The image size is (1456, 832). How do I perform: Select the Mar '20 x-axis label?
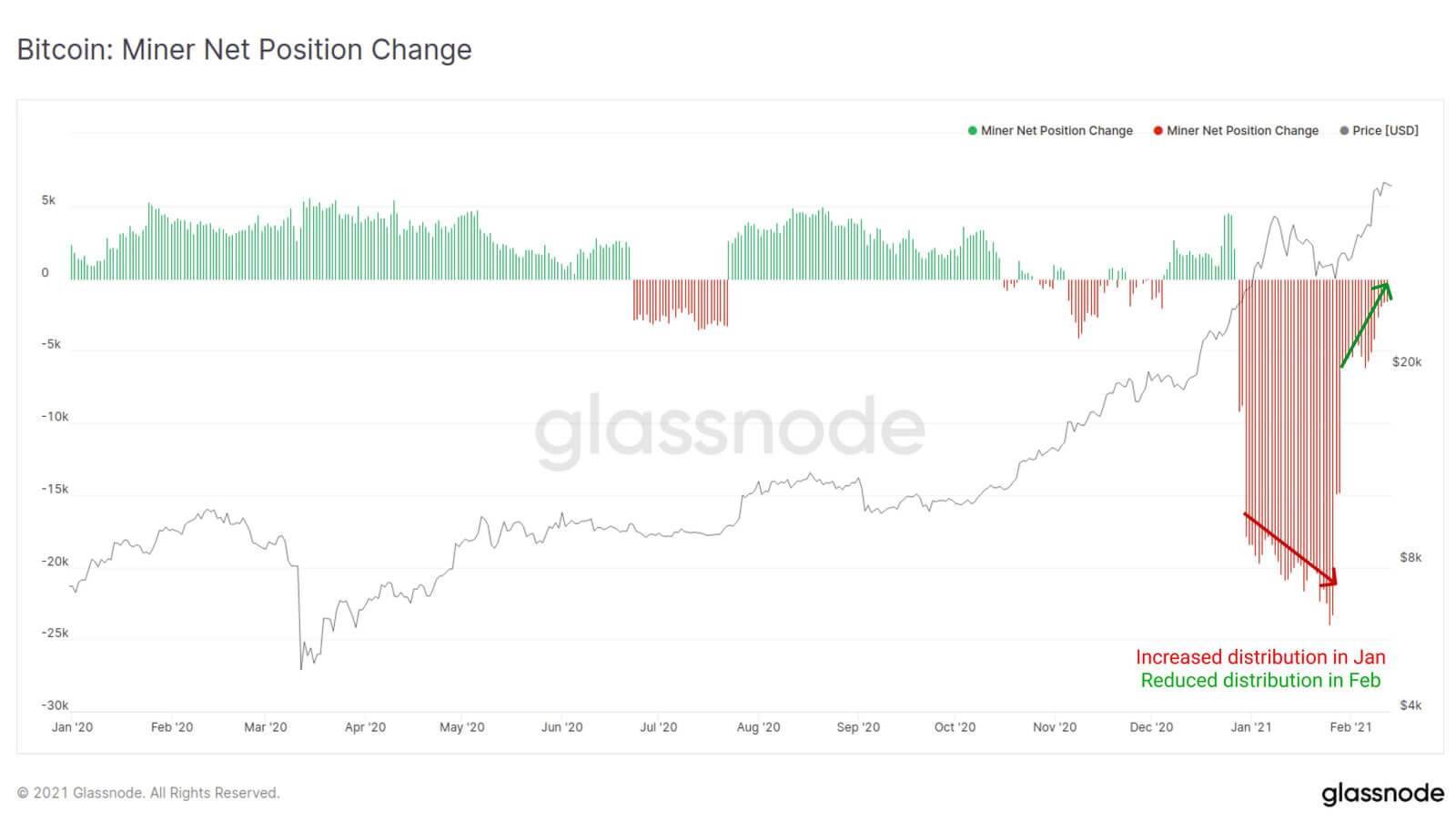coord(266,727)
